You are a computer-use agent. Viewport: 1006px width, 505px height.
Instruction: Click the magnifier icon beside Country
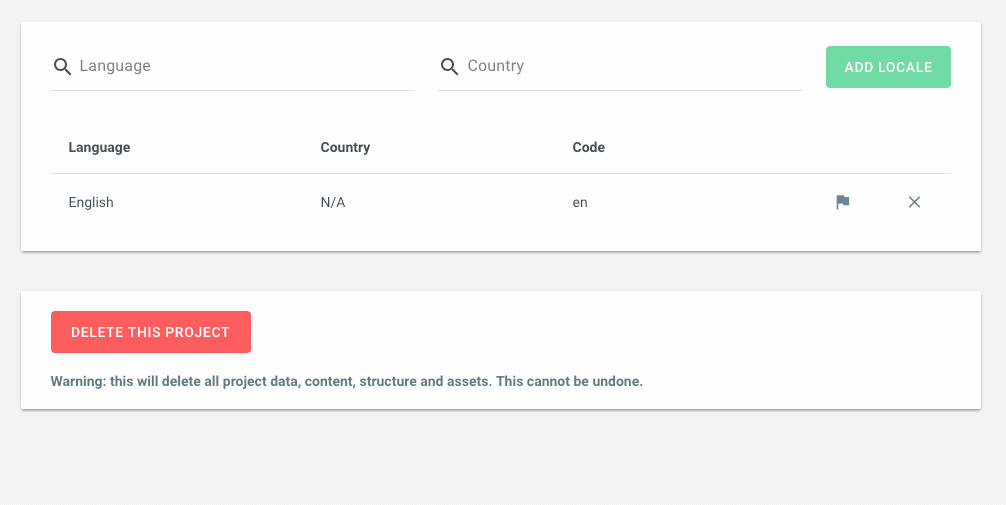tap(449, 67)
